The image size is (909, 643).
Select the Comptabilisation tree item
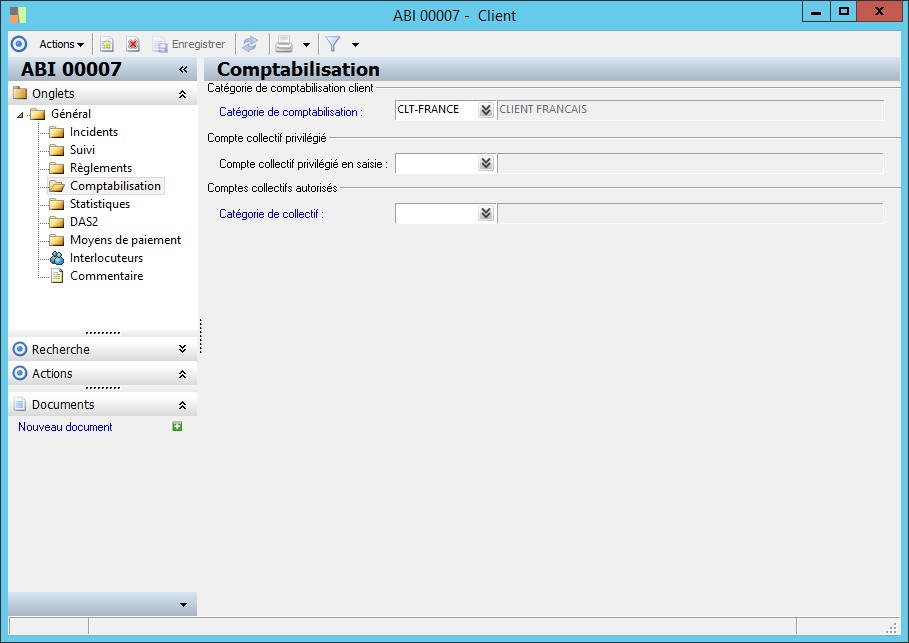coord(115,186)
